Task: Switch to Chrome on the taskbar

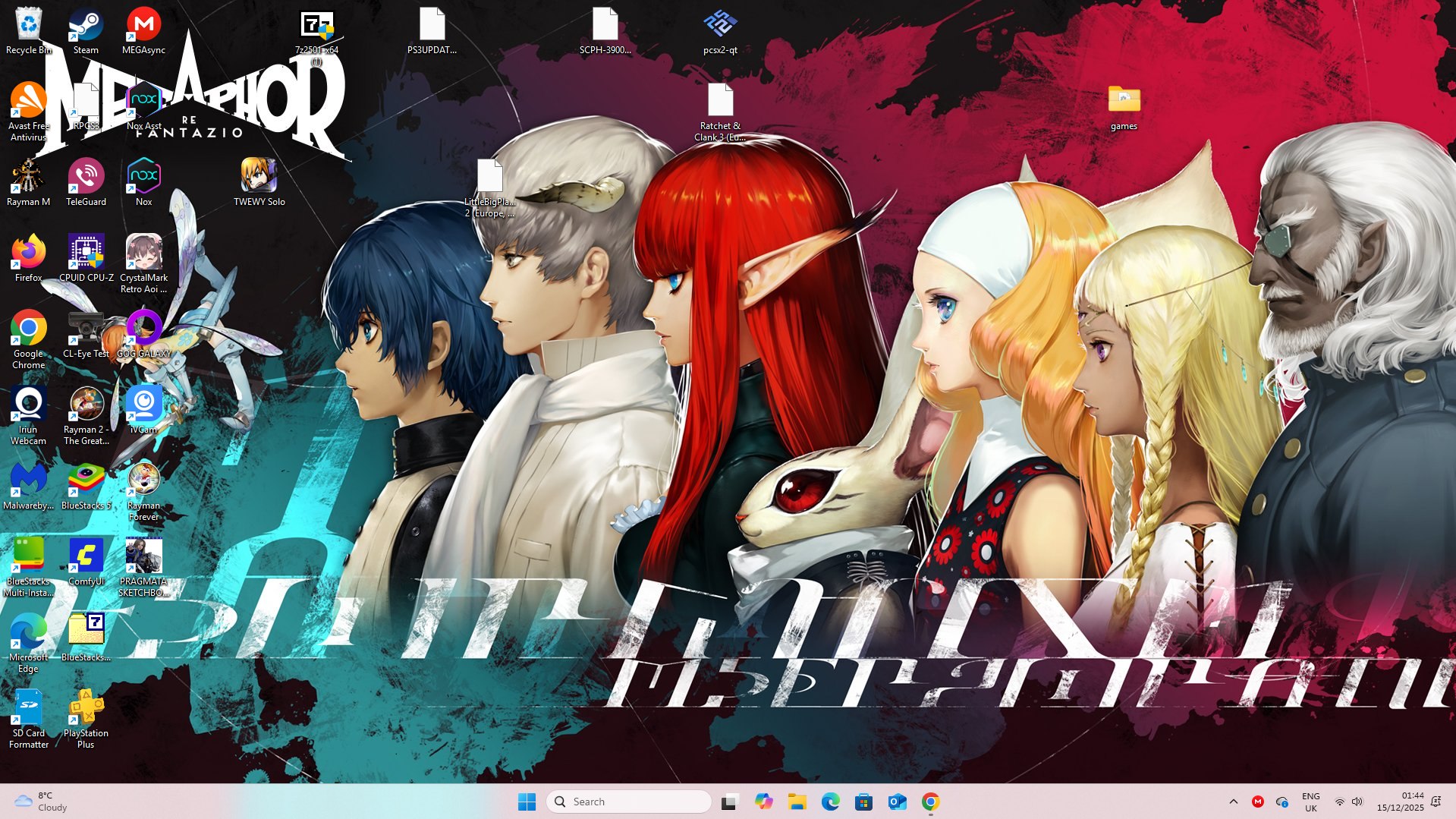Action: pos(930,802)
